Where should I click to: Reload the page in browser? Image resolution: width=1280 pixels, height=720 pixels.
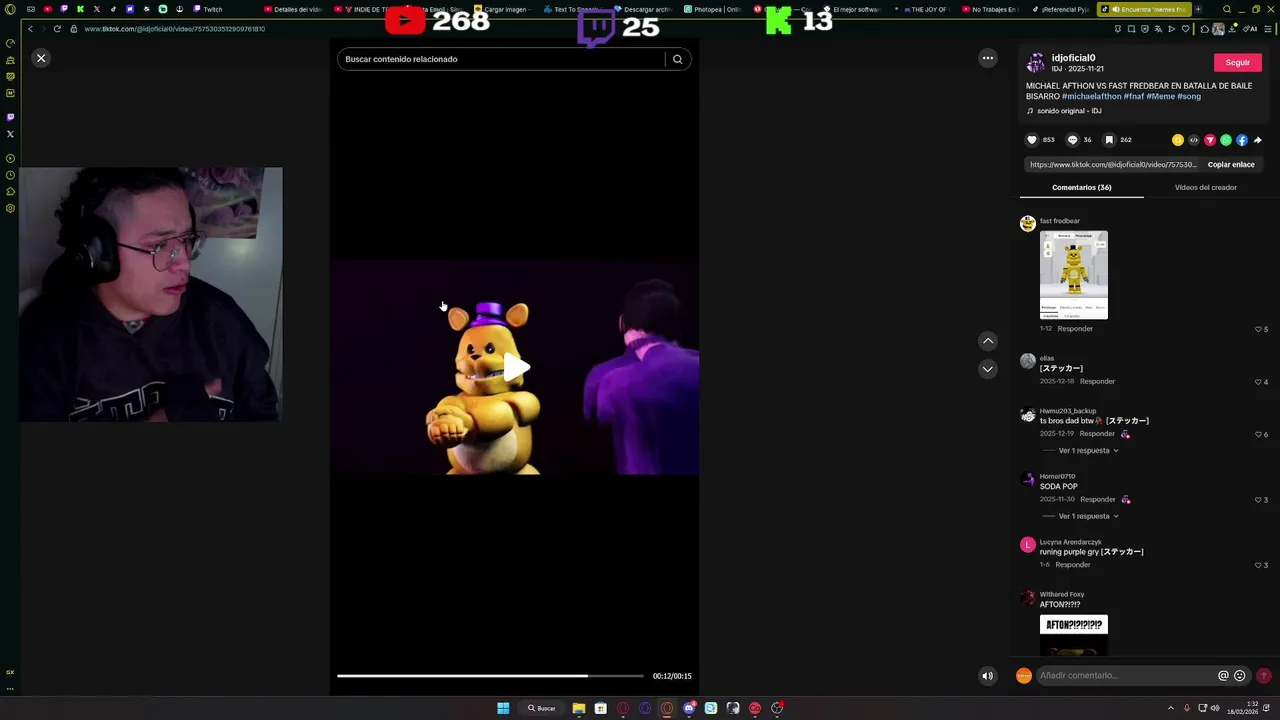point(57,29)
